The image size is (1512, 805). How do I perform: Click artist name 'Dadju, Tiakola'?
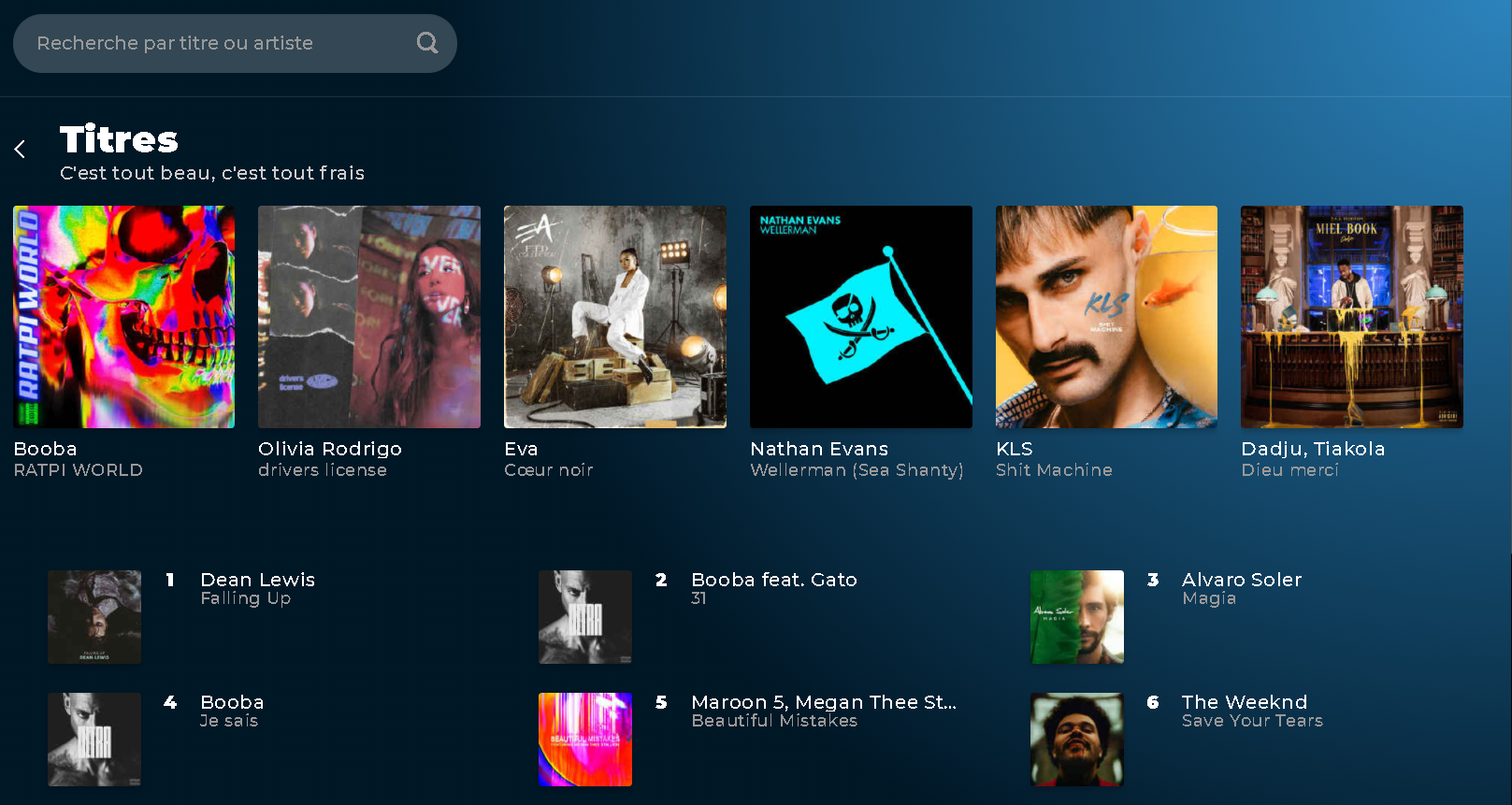(1313, 449)
